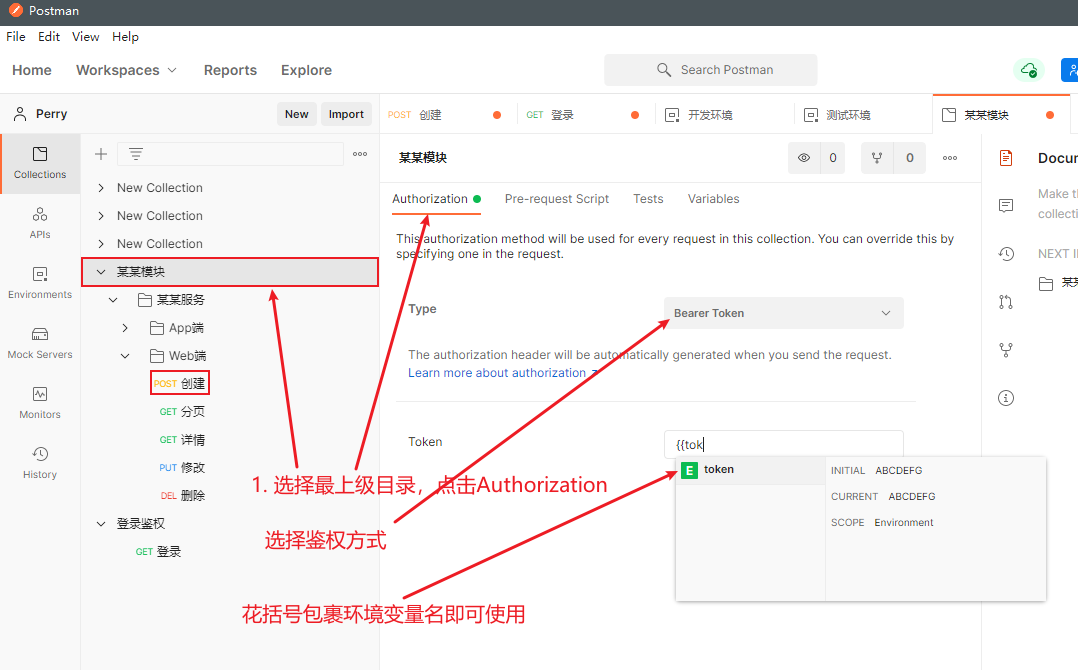
Task: Open the Pull Requests icon in the right sidebar
Action: point(1006,302)
